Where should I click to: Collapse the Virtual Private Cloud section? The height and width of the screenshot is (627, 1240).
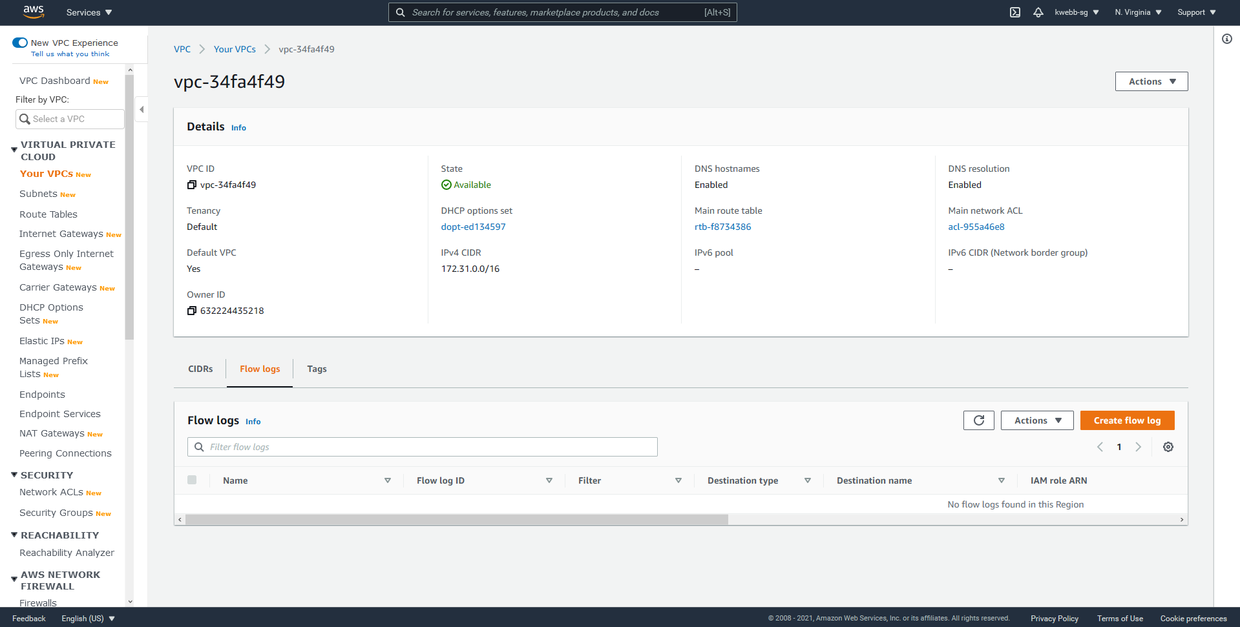pos(14,150)
